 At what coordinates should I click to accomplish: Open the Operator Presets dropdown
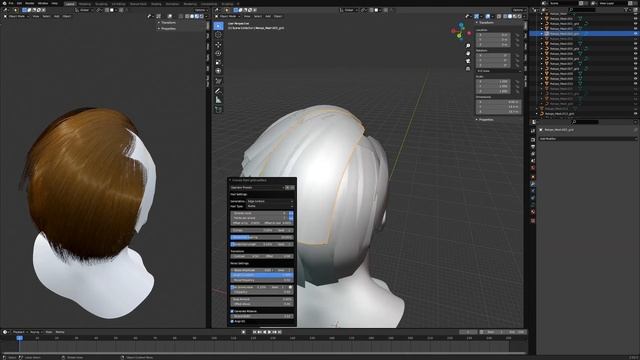pos(257,187)
